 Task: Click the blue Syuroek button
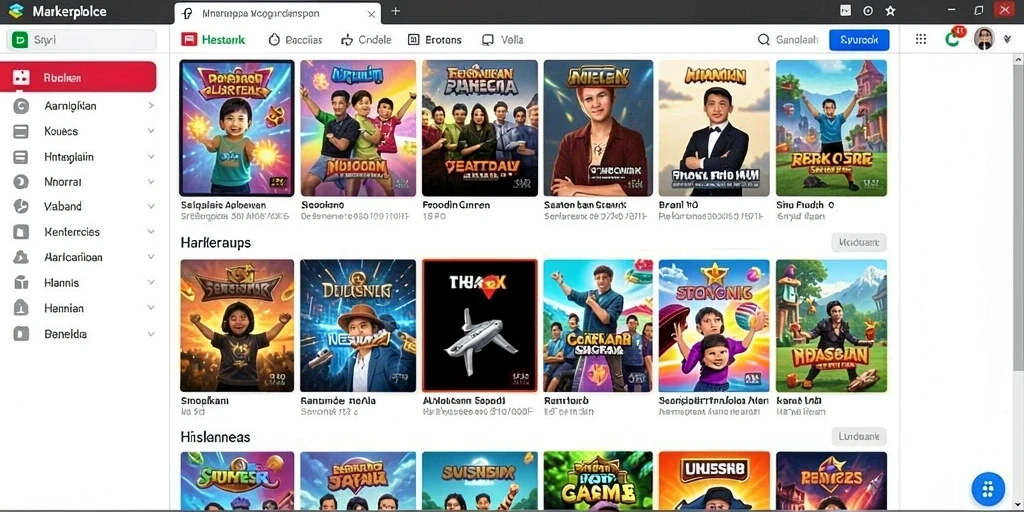(859, 40)
